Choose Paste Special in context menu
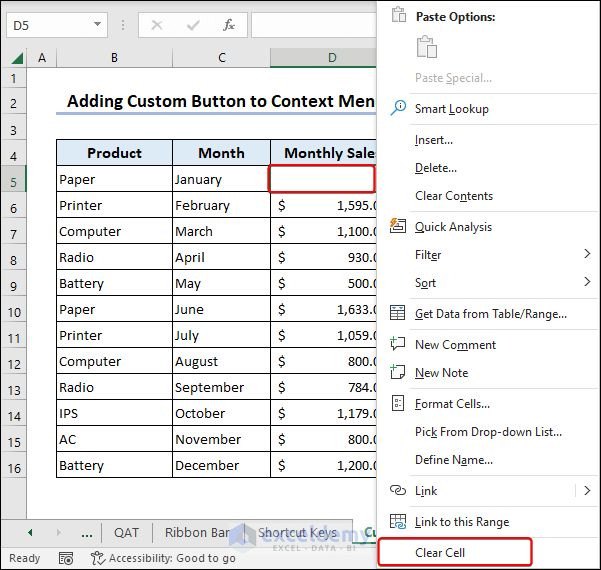601x570 pixels. tap(453, 78)
